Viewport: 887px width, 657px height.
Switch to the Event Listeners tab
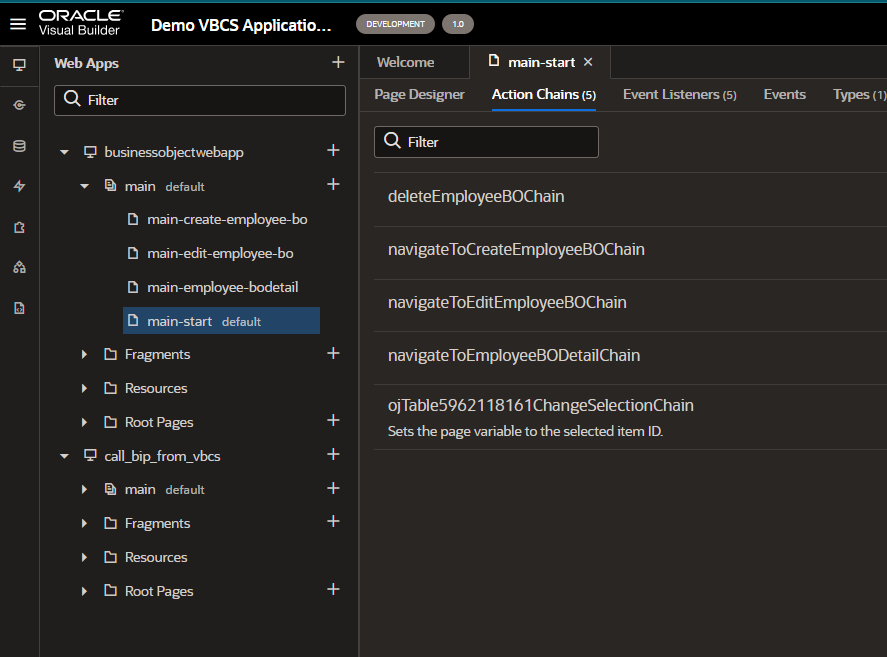(x=679, y=94)
